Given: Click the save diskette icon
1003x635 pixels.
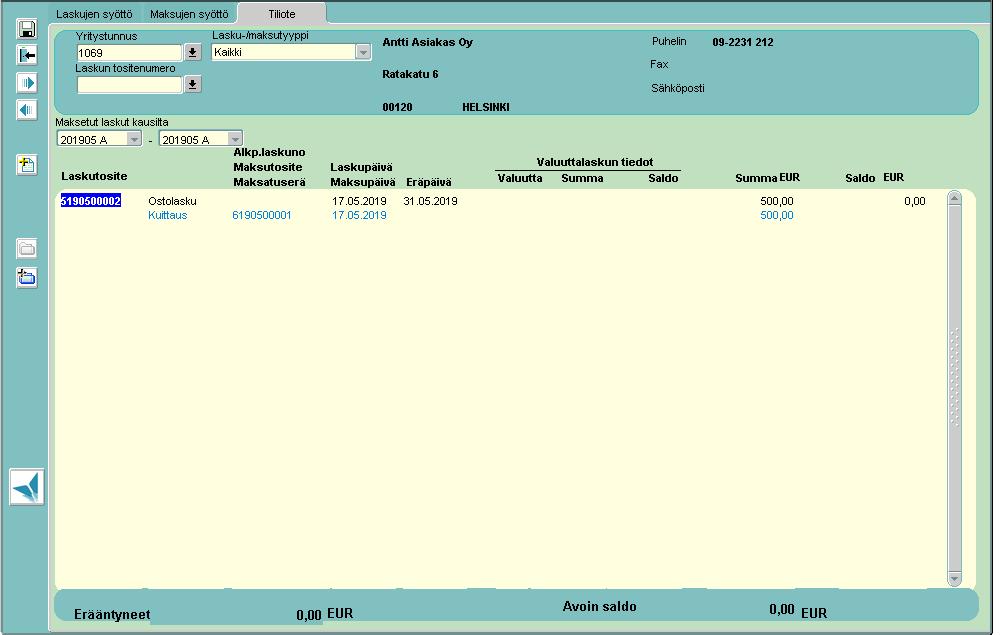Looking at the screenshot, I should coord(27,29).
